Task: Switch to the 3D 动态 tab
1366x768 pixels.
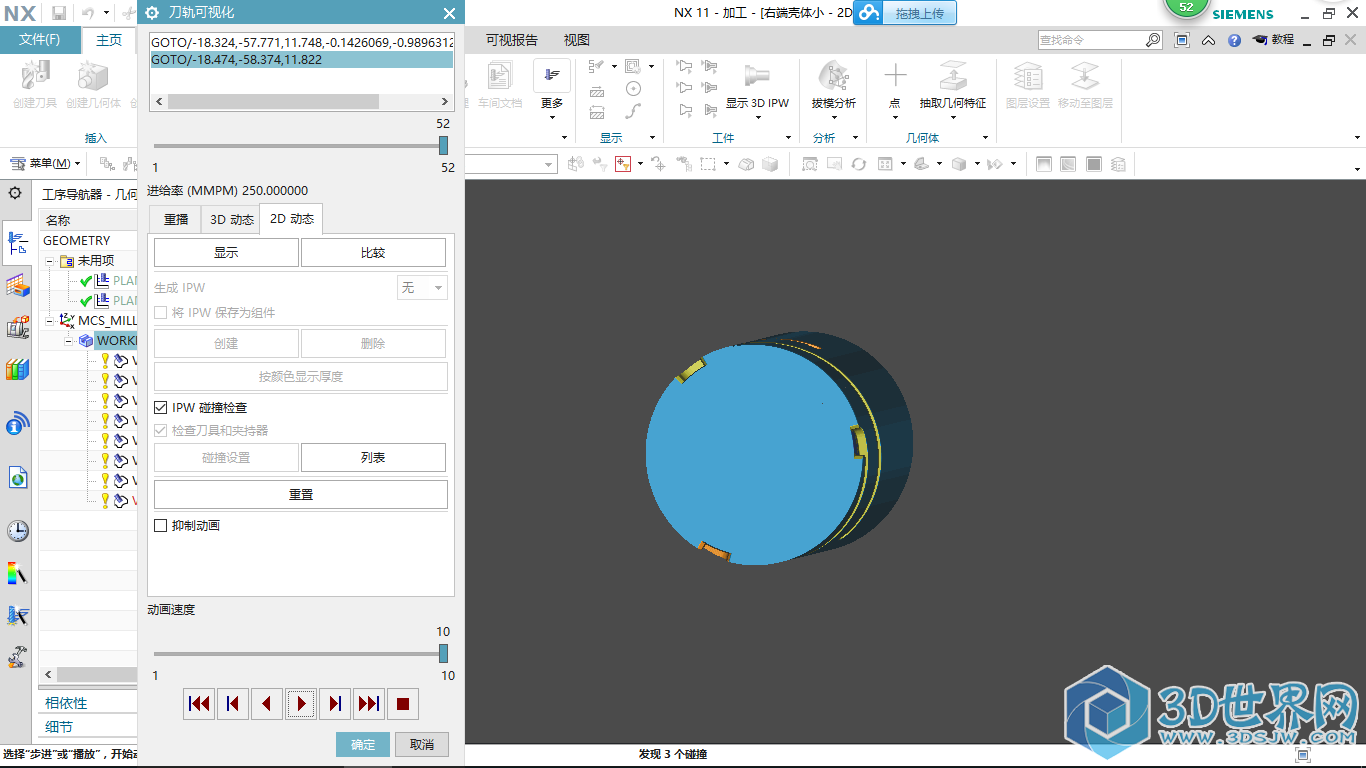Action: (x=232, y=219)
